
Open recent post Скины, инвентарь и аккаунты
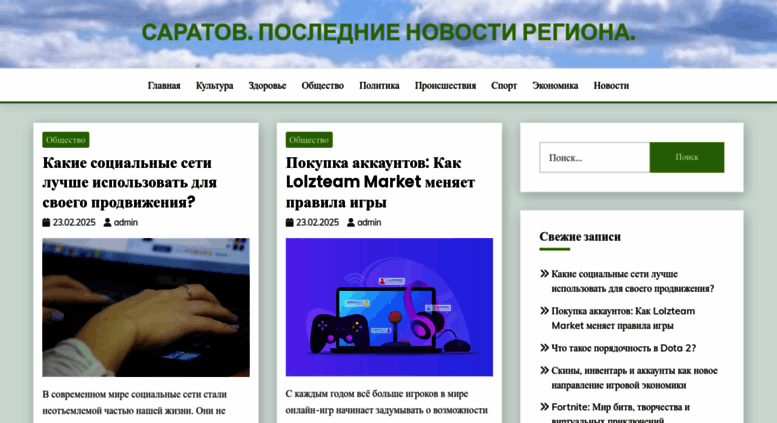[634, 378]
